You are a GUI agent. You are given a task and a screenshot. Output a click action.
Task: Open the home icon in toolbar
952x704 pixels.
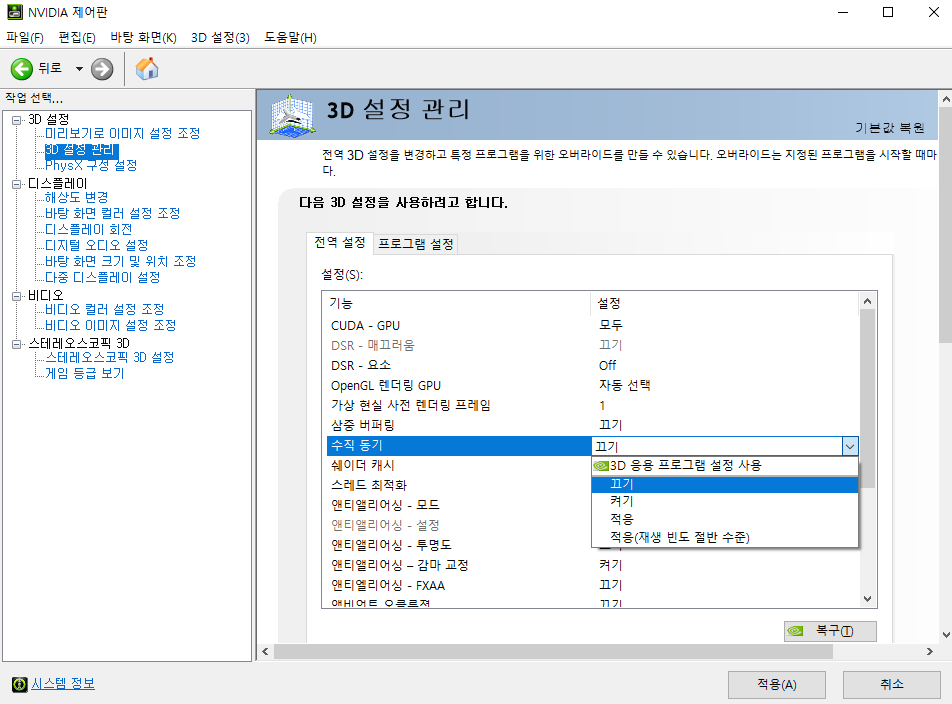tap(147, 69)
